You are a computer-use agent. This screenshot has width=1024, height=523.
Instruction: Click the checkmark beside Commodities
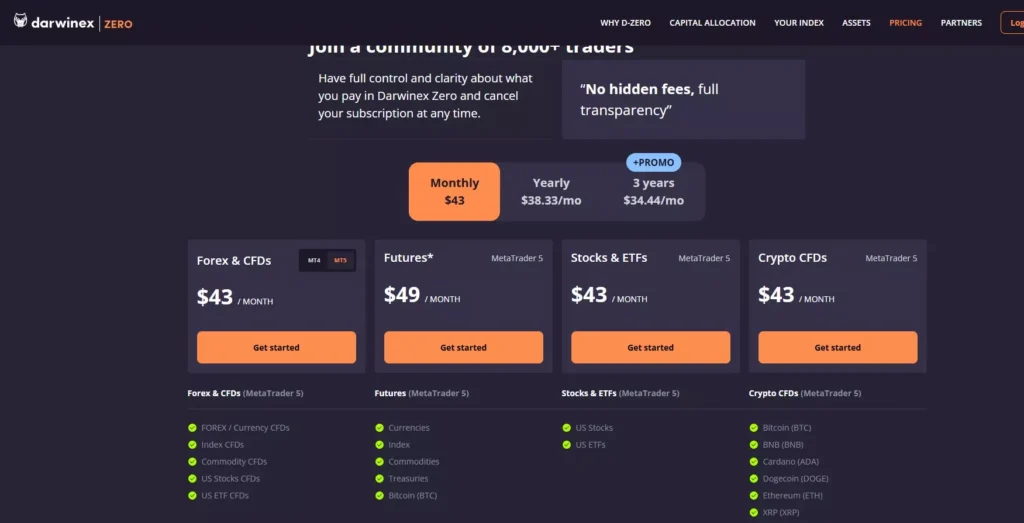click(x=379, y=462)
